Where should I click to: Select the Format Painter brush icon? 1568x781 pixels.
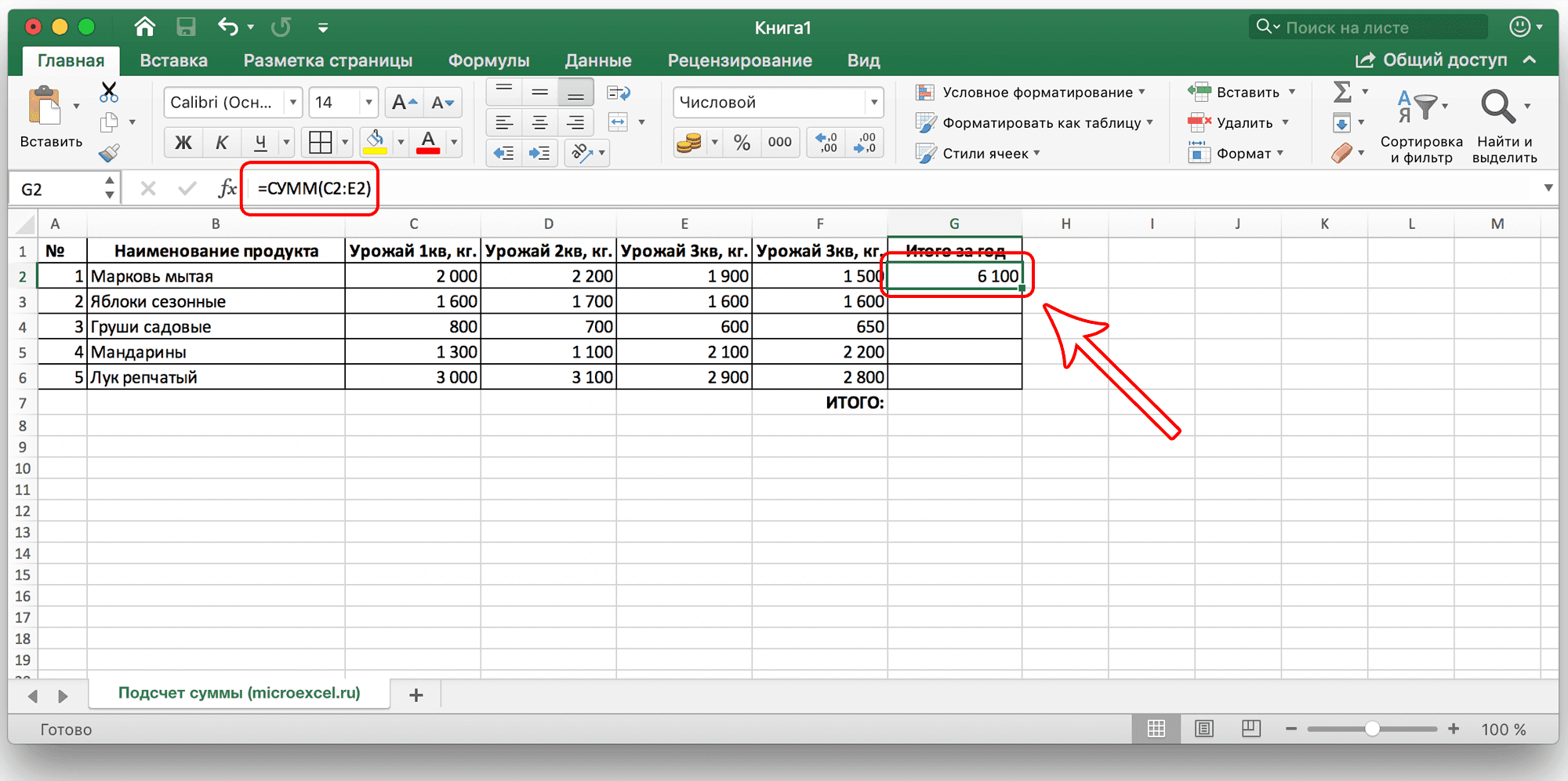point(110,154)
